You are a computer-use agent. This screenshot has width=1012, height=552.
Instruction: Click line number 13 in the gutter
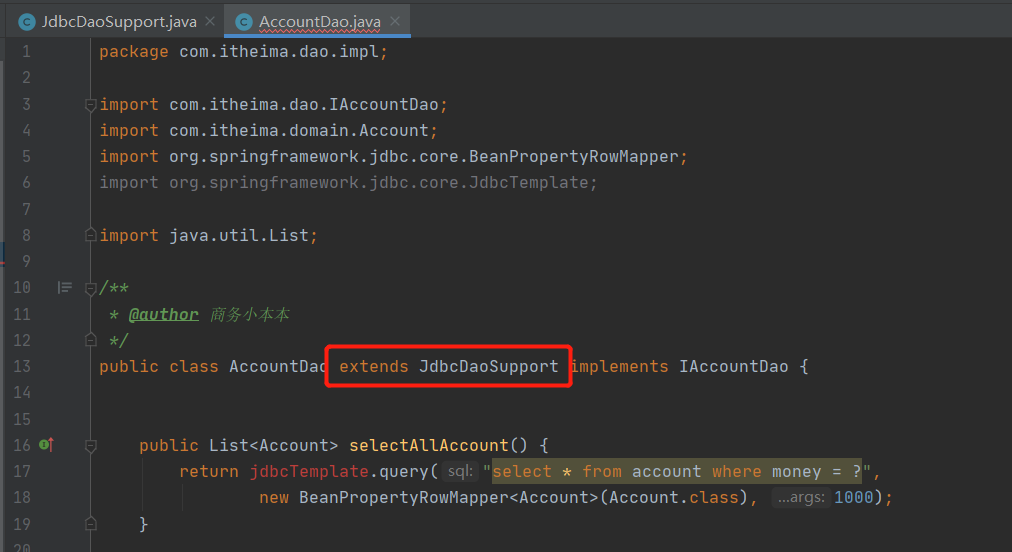click(x=22, y=367)
